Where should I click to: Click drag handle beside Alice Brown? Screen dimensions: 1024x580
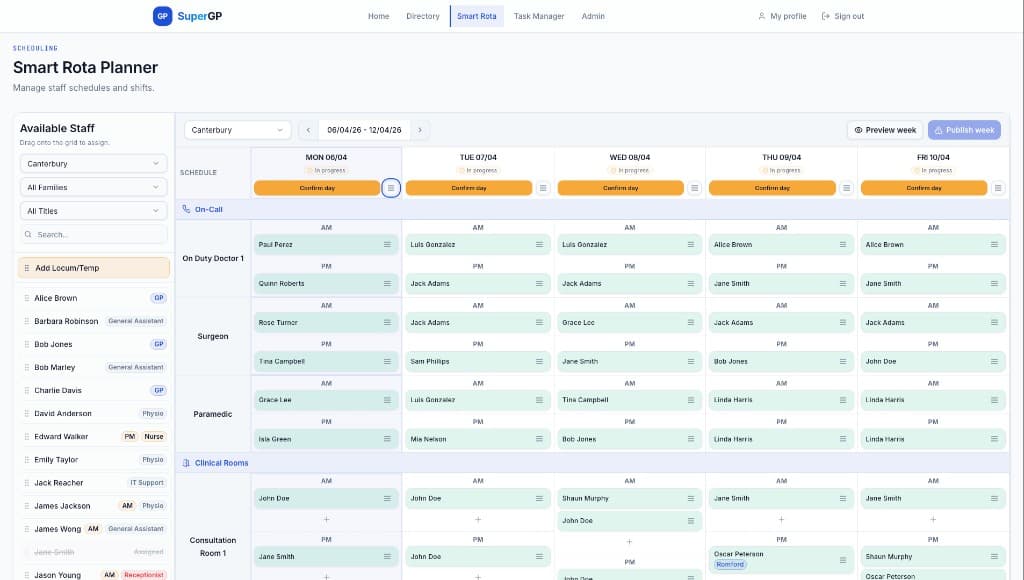27,298
